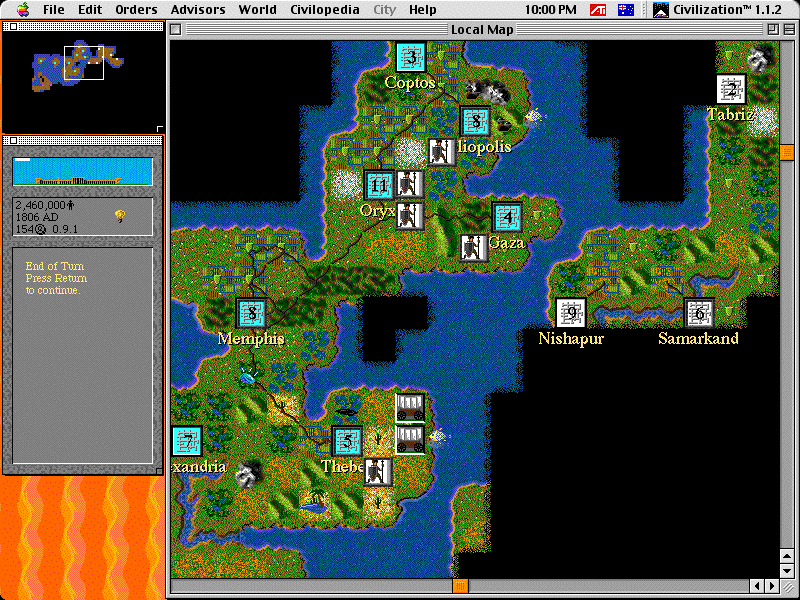
Task: Select soldier unit below Thebes city
Action: (x=378, y=472)
